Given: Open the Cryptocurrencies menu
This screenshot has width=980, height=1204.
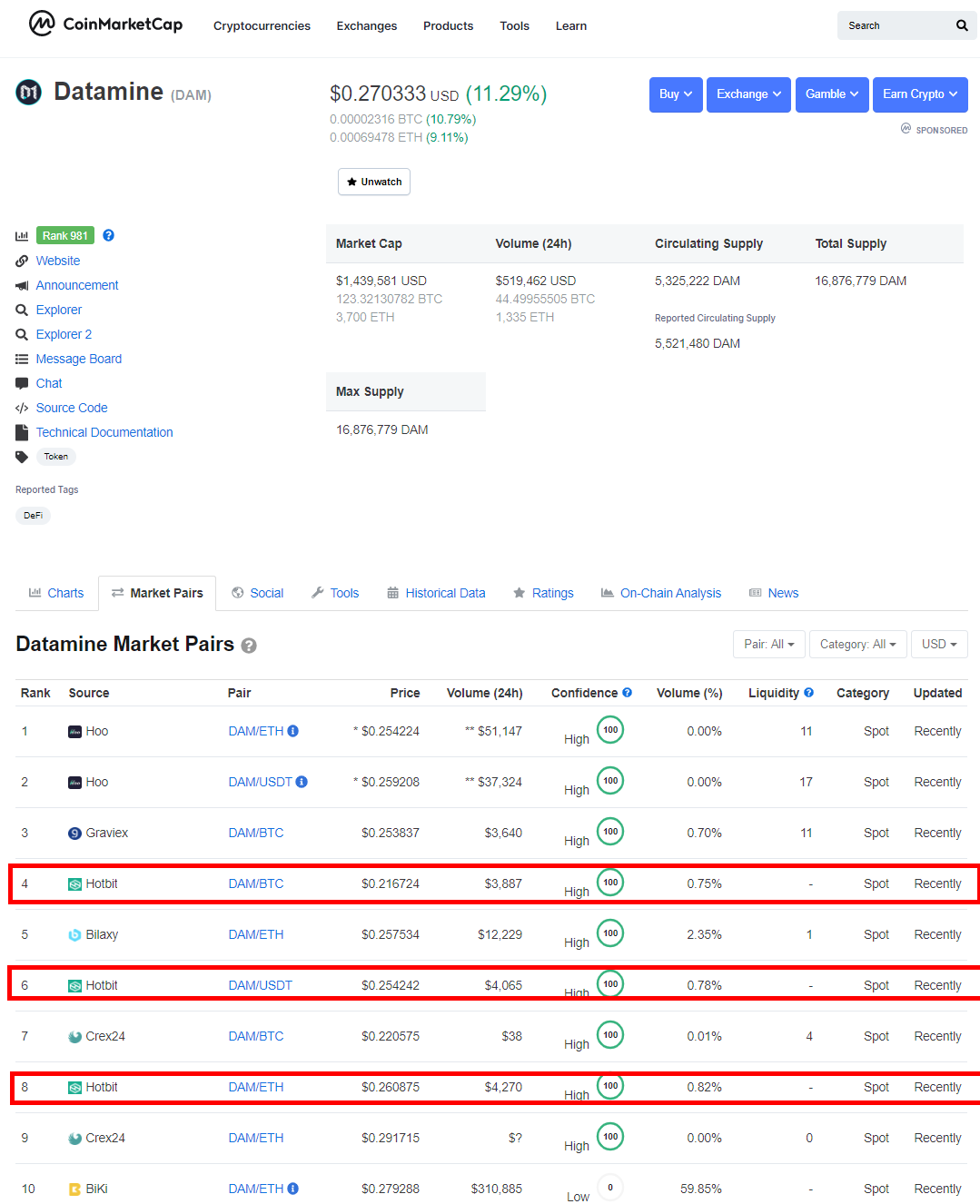Looking at the screenshot, I should pos(262,25).
